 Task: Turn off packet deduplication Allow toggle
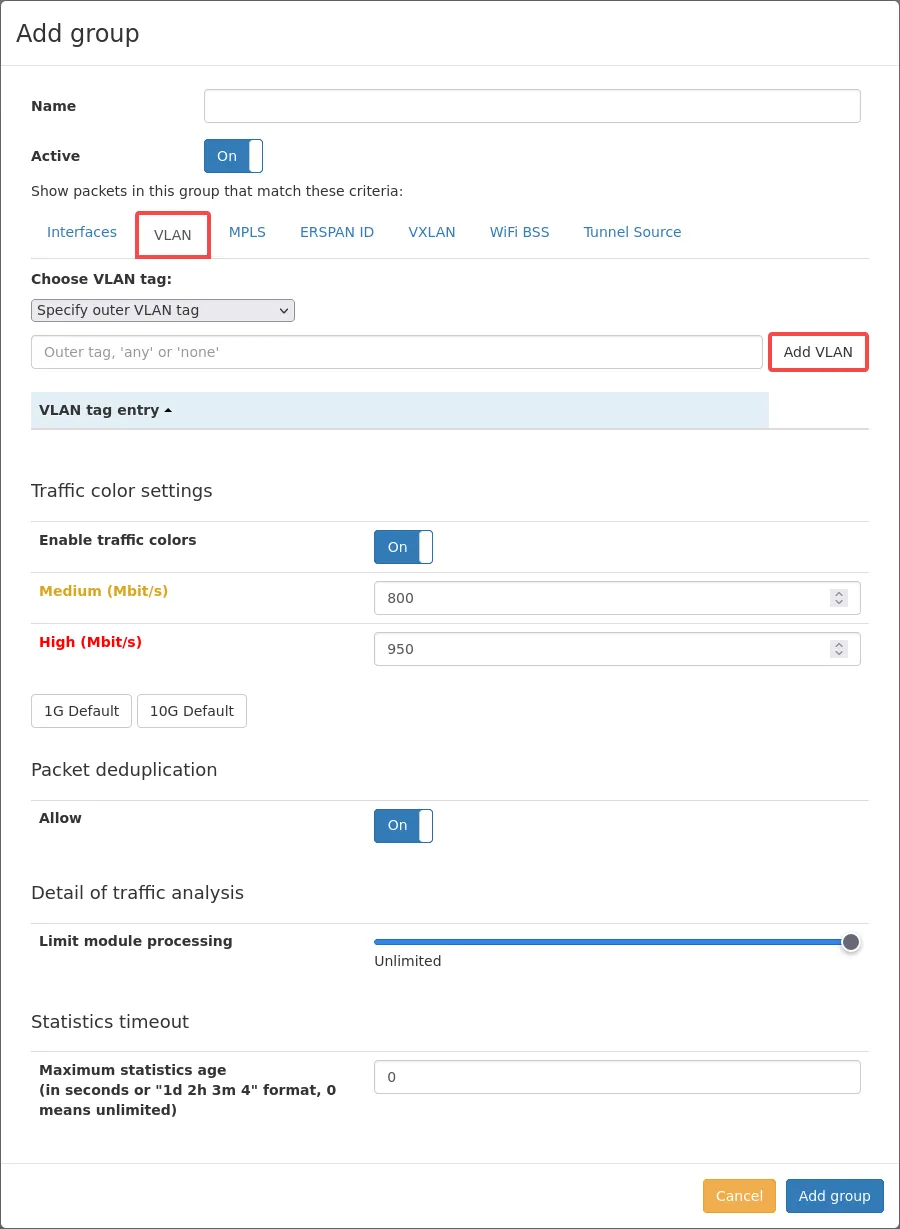(403, 826)
